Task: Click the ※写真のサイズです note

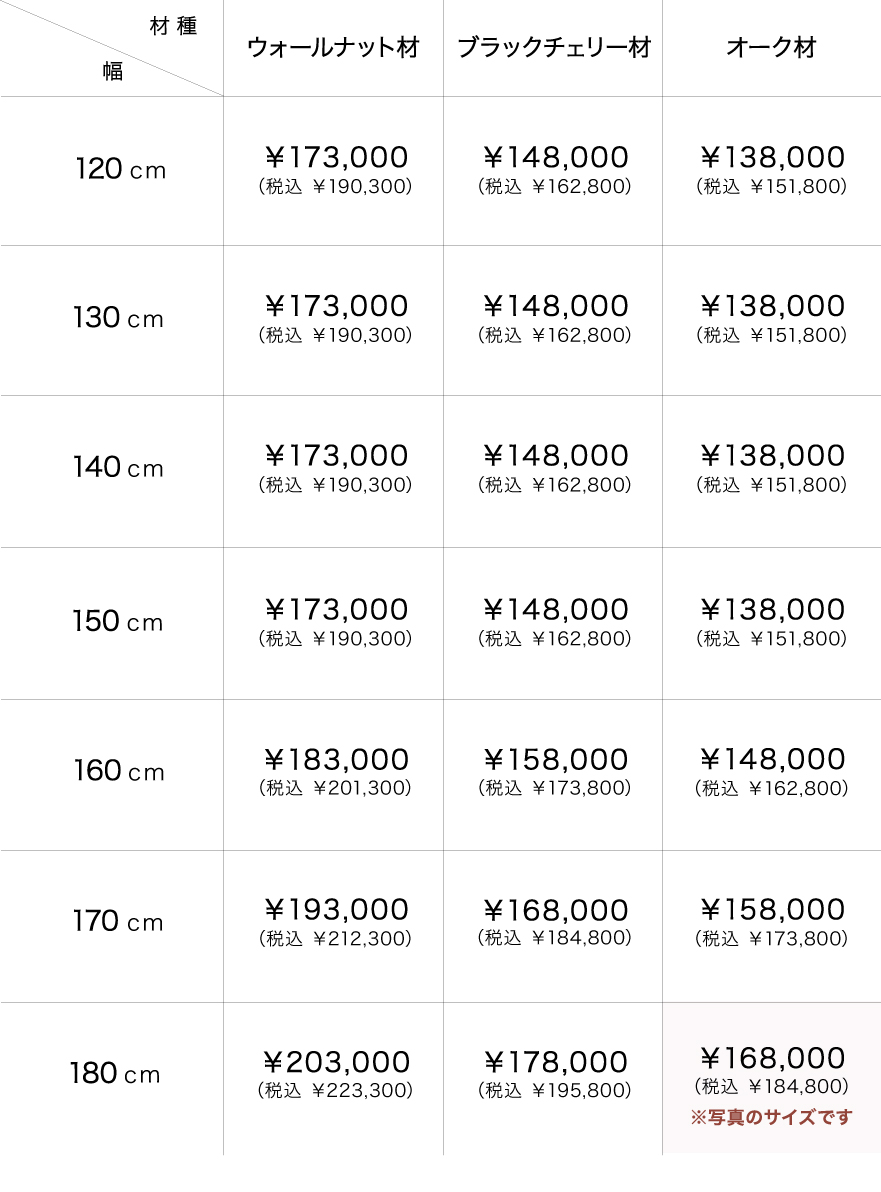Action: tap(772, 1117)
